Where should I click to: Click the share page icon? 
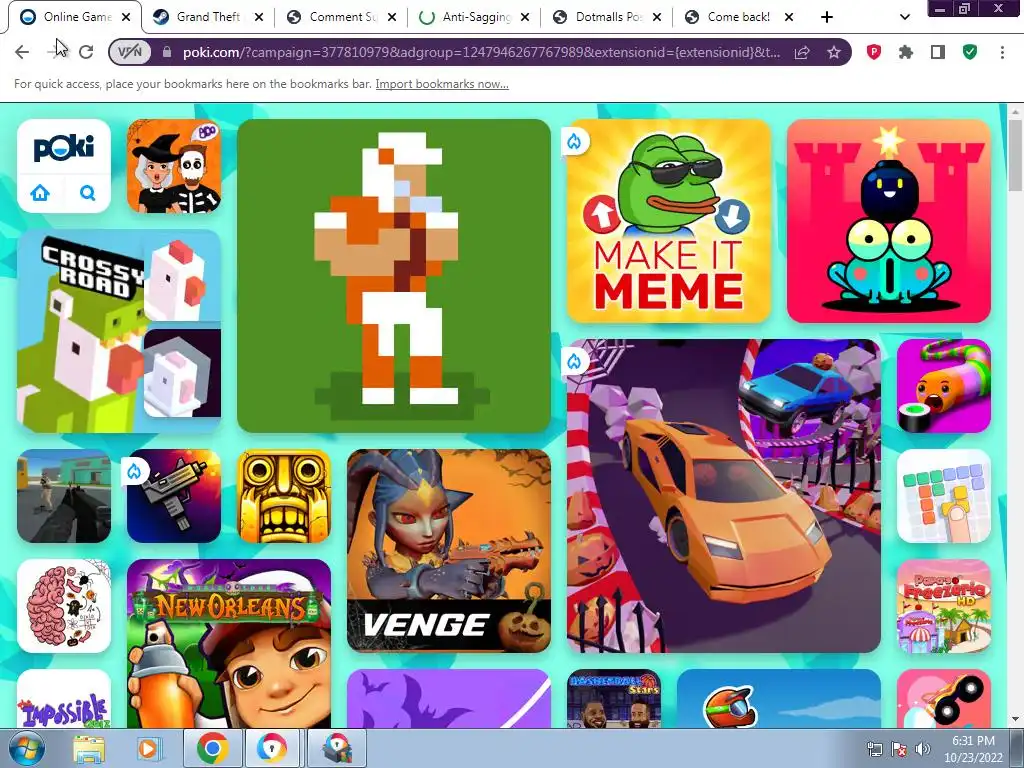tap(802, 52)
